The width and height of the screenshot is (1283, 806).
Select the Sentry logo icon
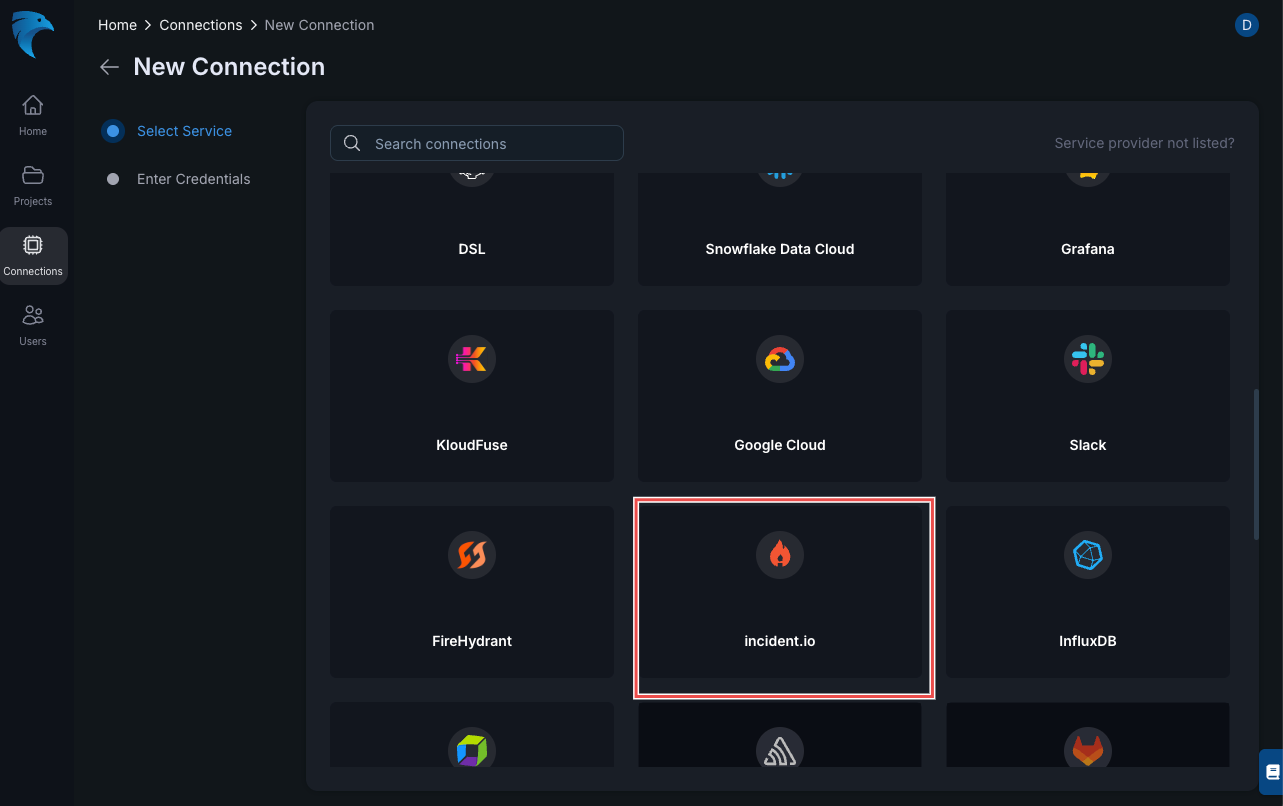click(x=780, y=748)
